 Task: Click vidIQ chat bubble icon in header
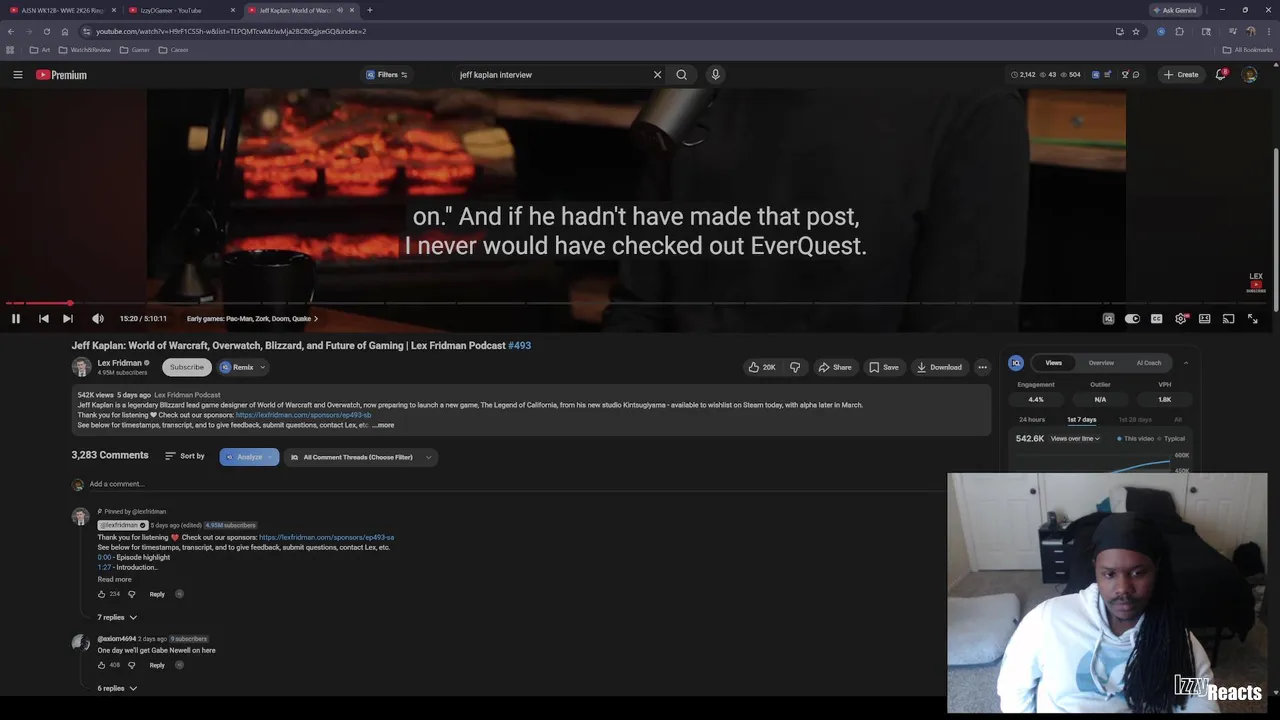point(1136,75)
